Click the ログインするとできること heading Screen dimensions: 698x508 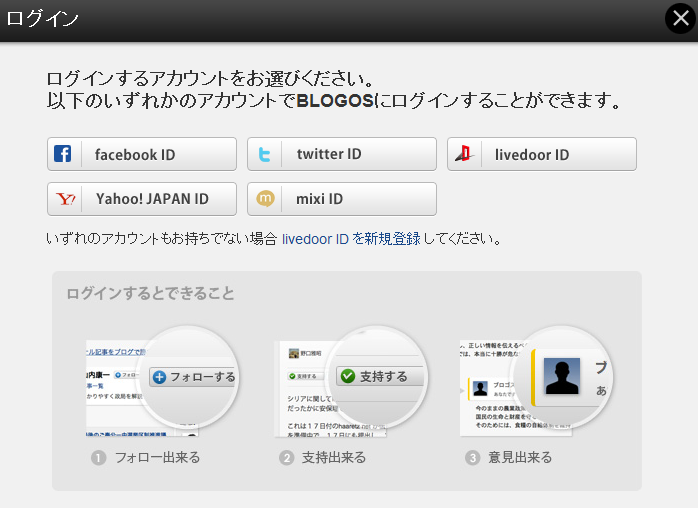(150, 294)
